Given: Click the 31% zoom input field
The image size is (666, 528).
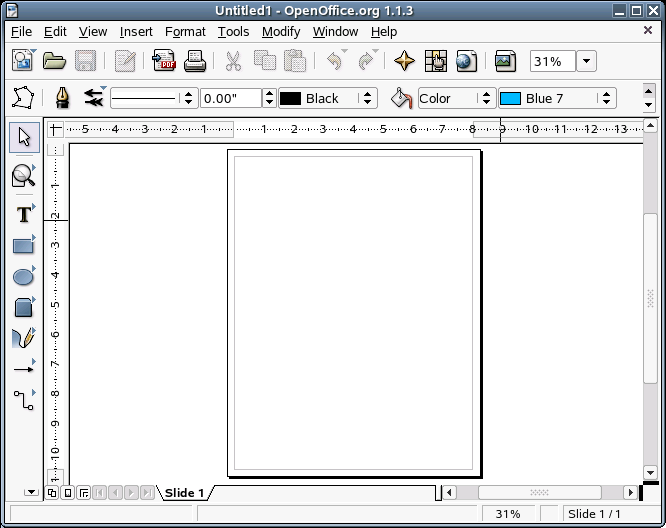Looking at the screenshot, I should pyautogui.click(x=553, y=61).
